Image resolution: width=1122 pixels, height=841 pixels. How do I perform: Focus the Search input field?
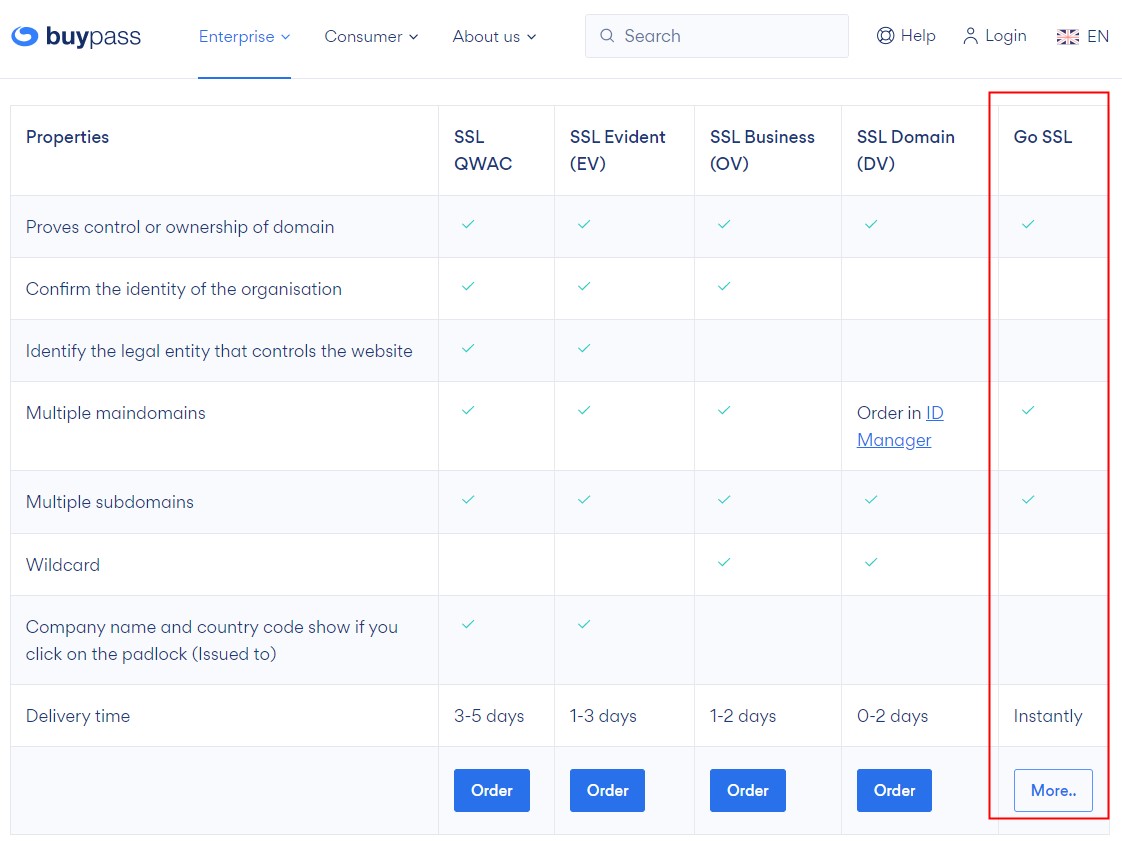click(x=717, y=36)
